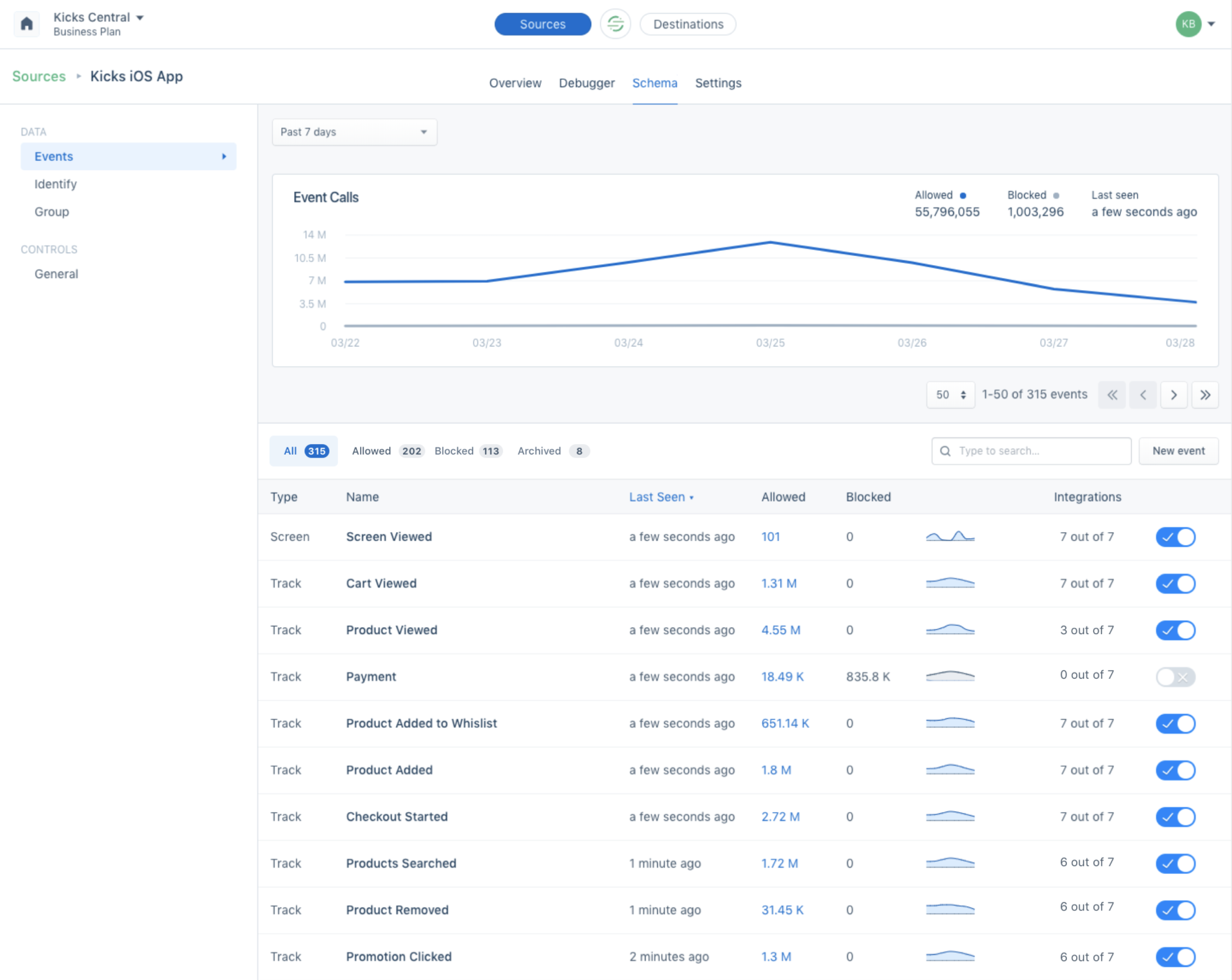
Task: Go to first page of events
Action: click(x=1112, y=395)
